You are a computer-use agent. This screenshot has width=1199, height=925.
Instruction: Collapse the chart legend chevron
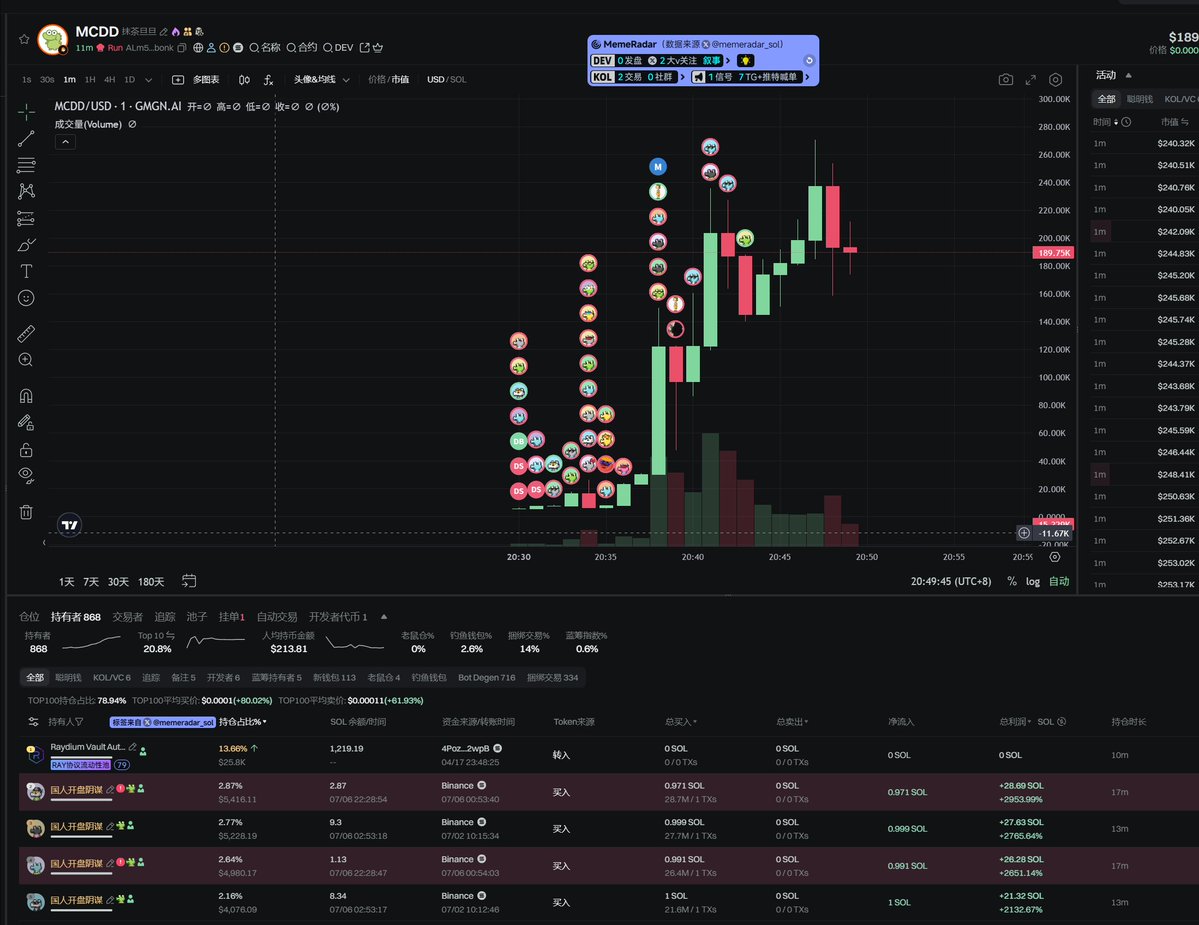[x=65, y=141]
